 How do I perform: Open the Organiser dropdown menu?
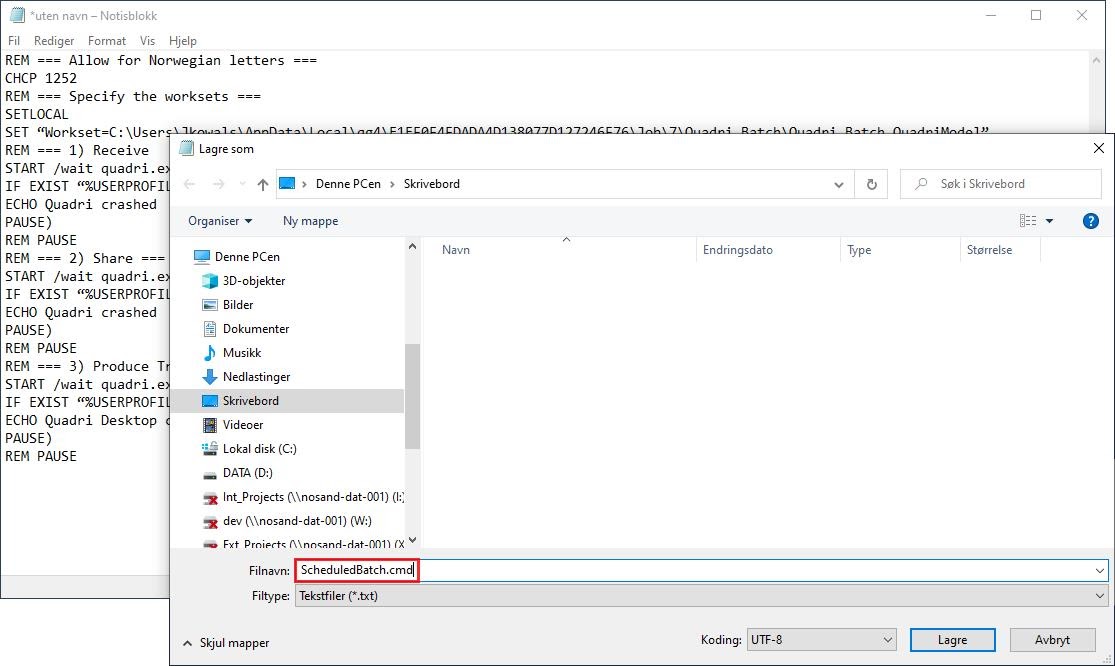coord(220,221)
